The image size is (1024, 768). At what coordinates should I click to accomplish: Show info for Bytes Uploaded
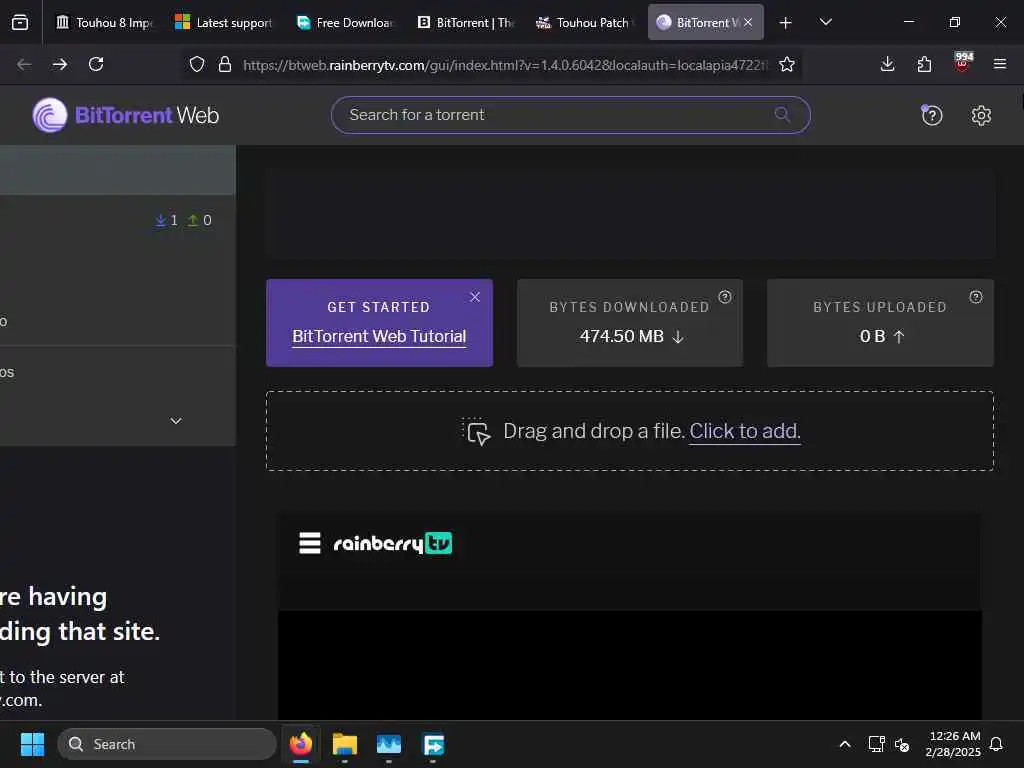(976, 296)
